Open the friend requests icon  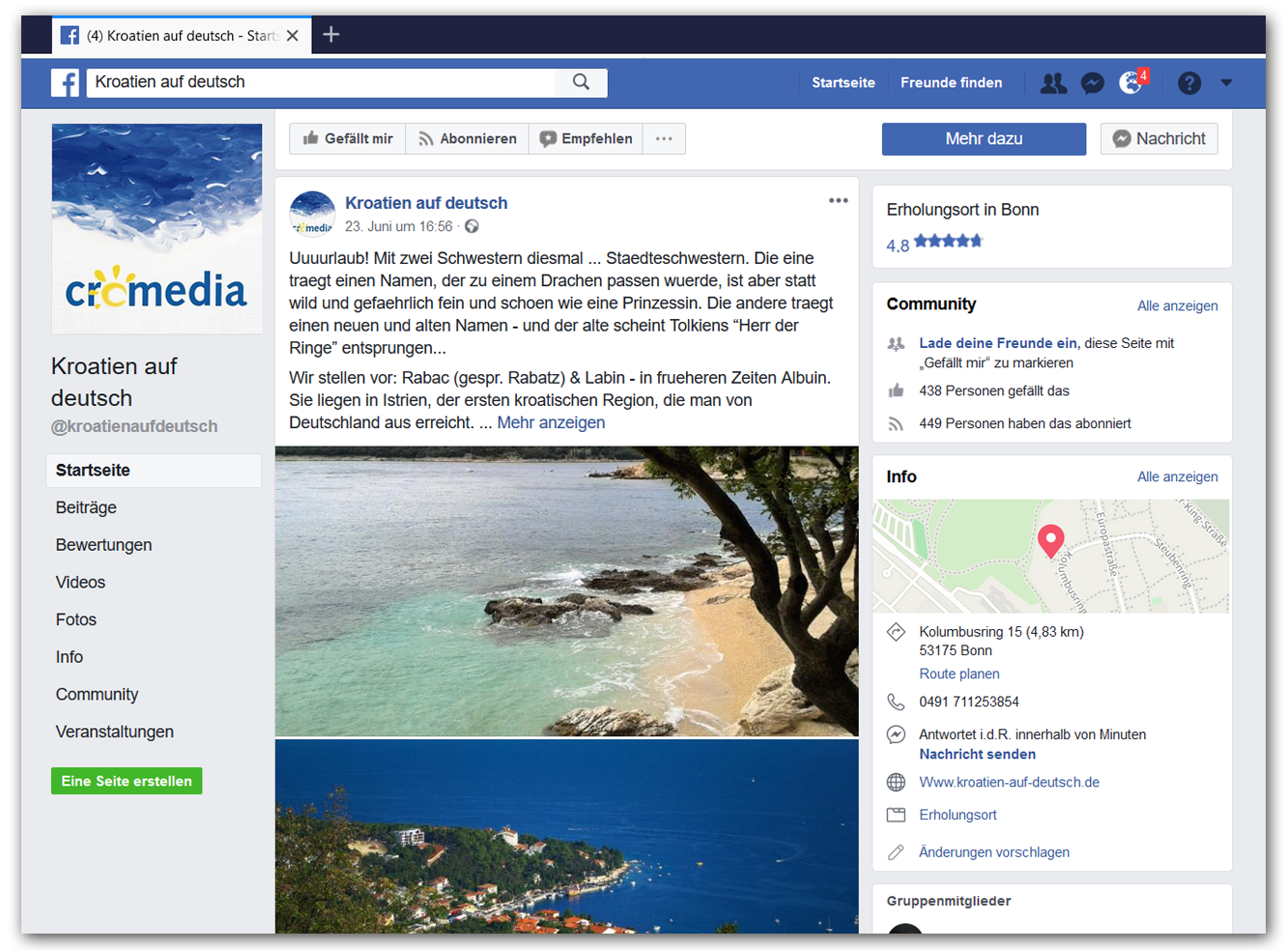click(1053, 83)
